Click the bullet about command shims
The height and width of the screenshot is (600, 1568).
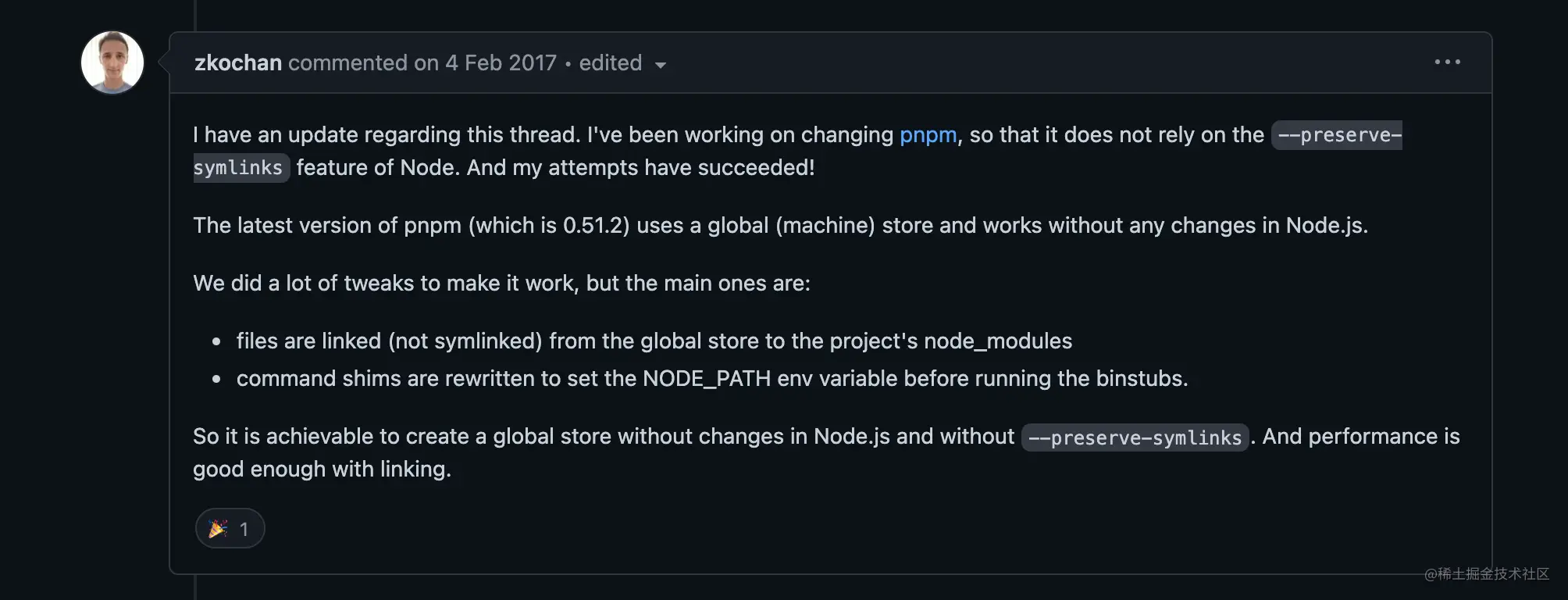point(712,378)
